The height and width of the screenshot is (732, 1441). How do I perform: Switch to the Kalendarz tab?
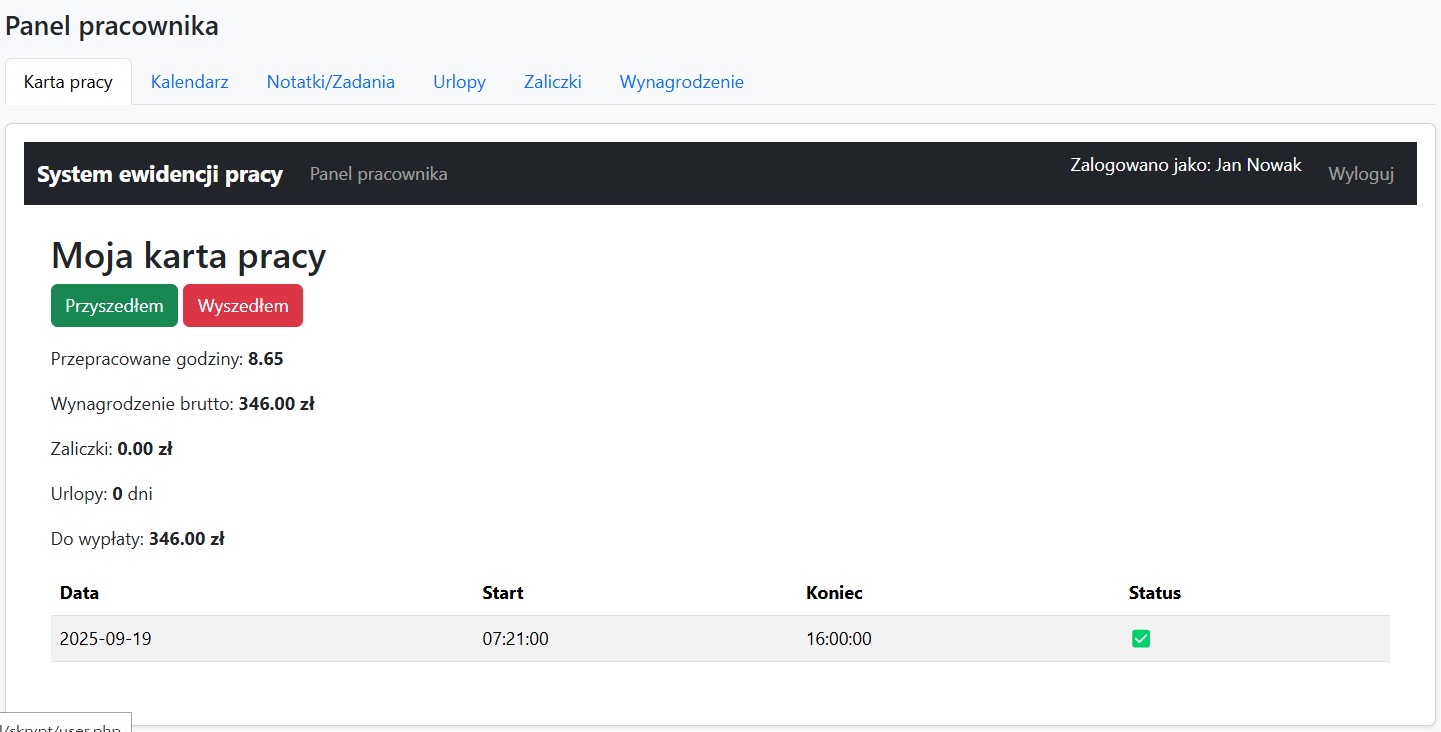click(189, 82)
